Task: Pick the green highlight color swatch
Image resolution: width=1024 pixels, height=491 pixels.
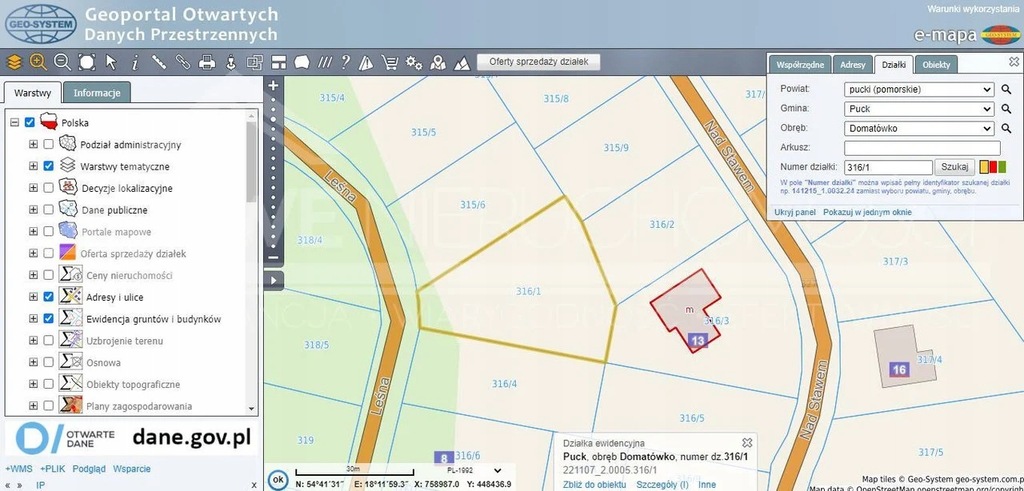Action: pos(1002,167)
